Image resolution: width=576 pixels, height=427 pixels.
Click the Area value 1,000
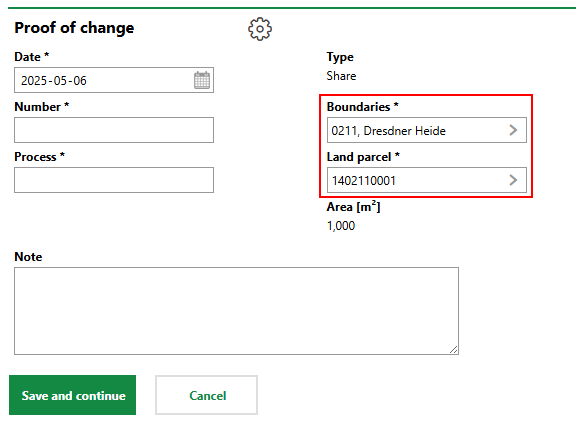coord(341,226)
